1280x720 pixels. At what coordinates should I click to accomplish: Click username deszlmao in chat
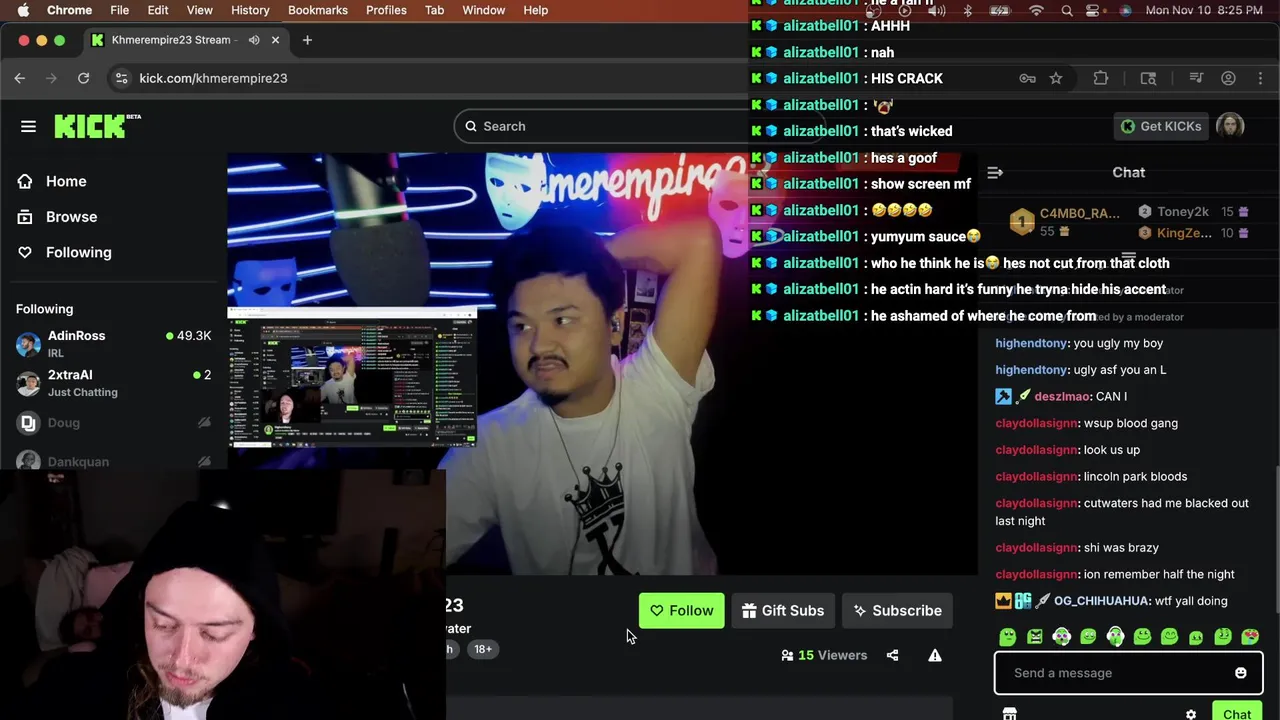pos(1062,397)
